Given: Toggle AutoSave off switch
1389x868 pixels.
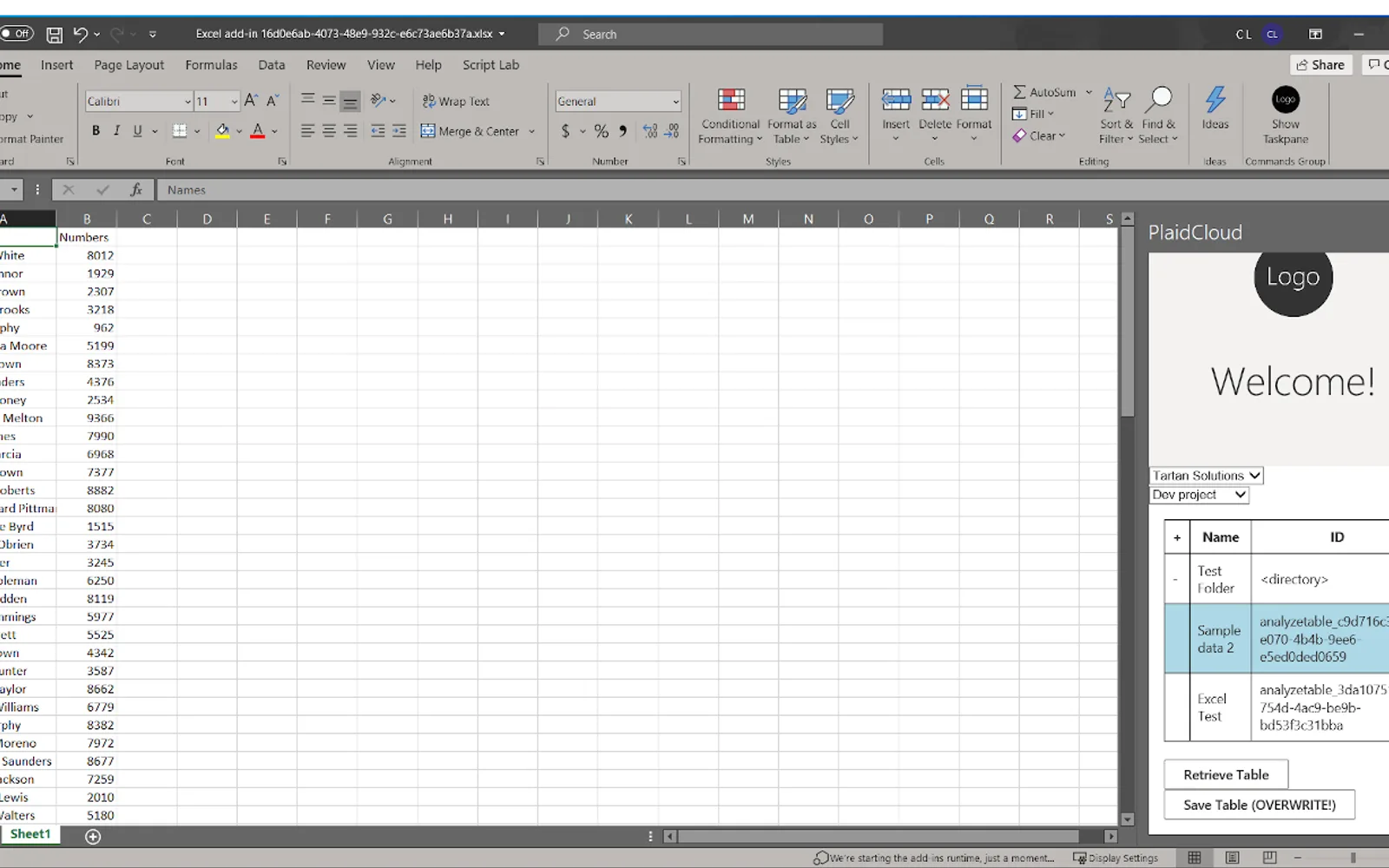Looking at the screenshot, I should pos(16,34).
